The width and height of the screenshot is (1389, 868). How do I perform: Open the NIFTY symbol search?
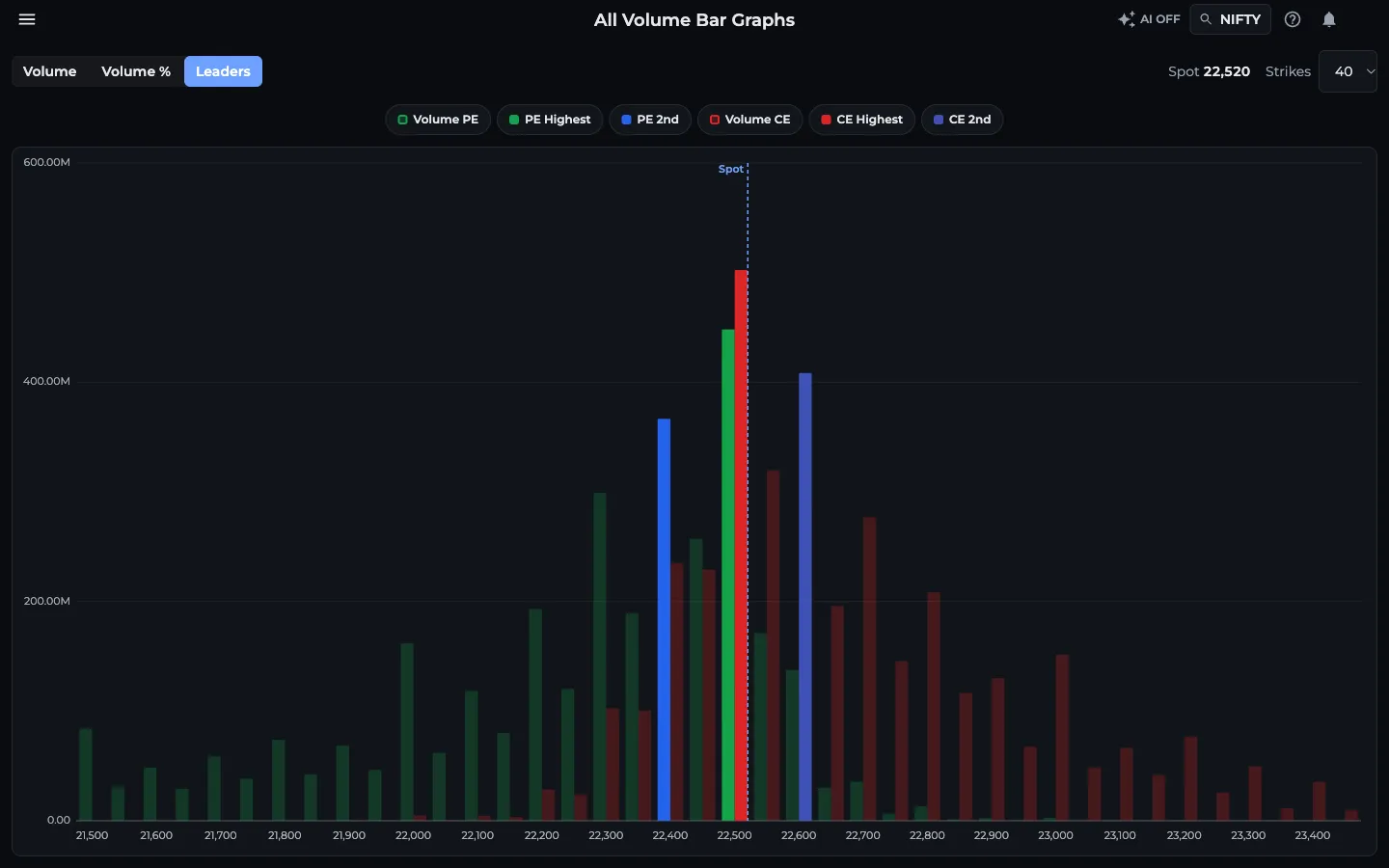click(1231, 19)
